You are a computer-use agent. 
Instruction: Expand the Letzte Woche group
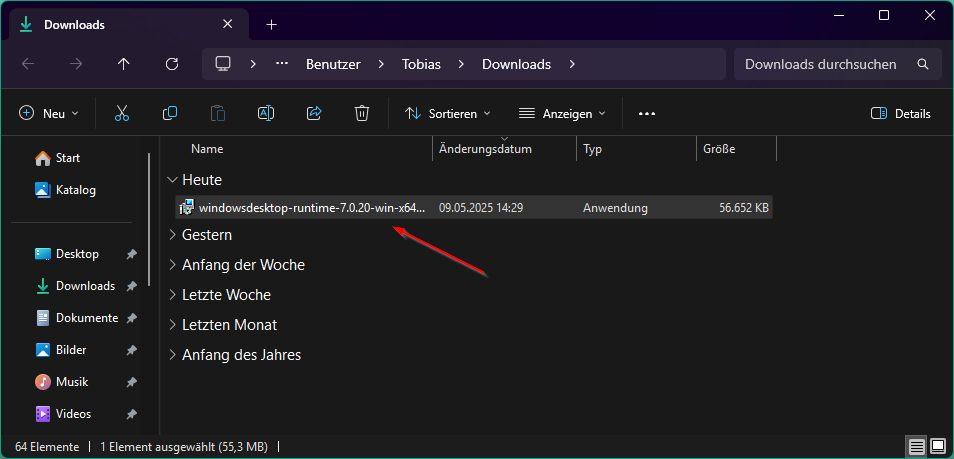coord(173,295)
